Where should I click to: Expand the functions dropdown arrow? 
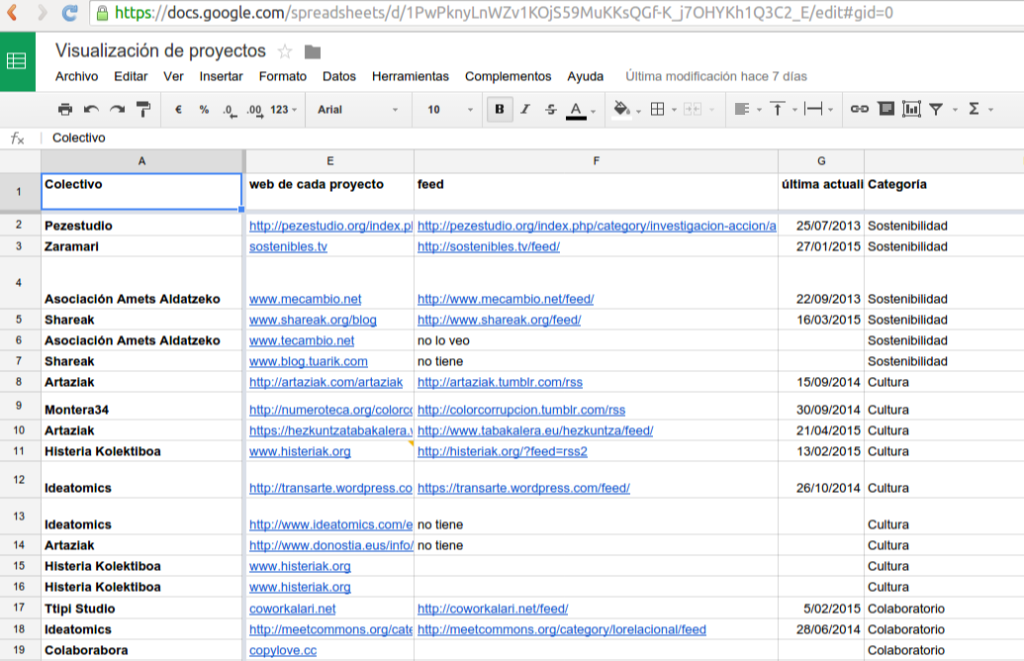(991, 110)
